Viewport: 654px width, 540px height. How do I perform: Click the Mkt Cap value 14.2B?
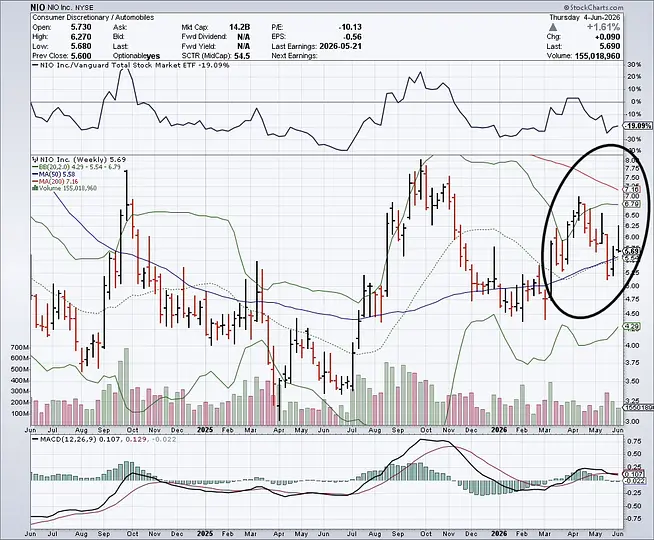click(x=239, y=27)
